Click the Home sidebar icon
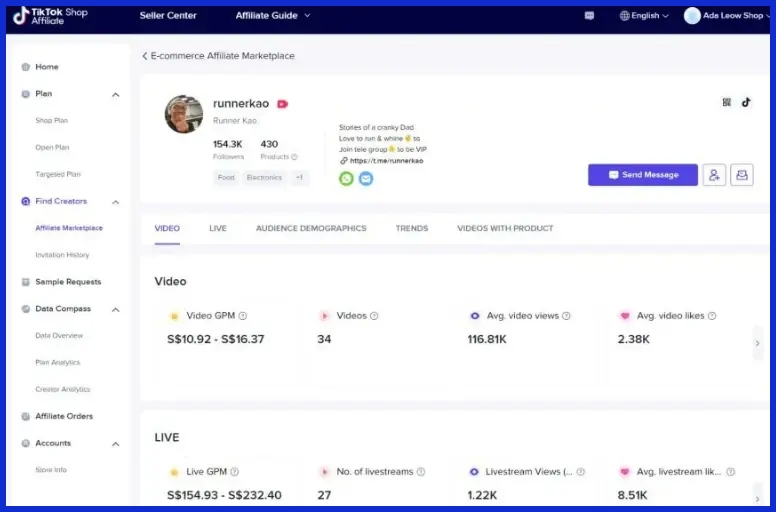Viewport: 776px width, 512px height. (26, 67)
